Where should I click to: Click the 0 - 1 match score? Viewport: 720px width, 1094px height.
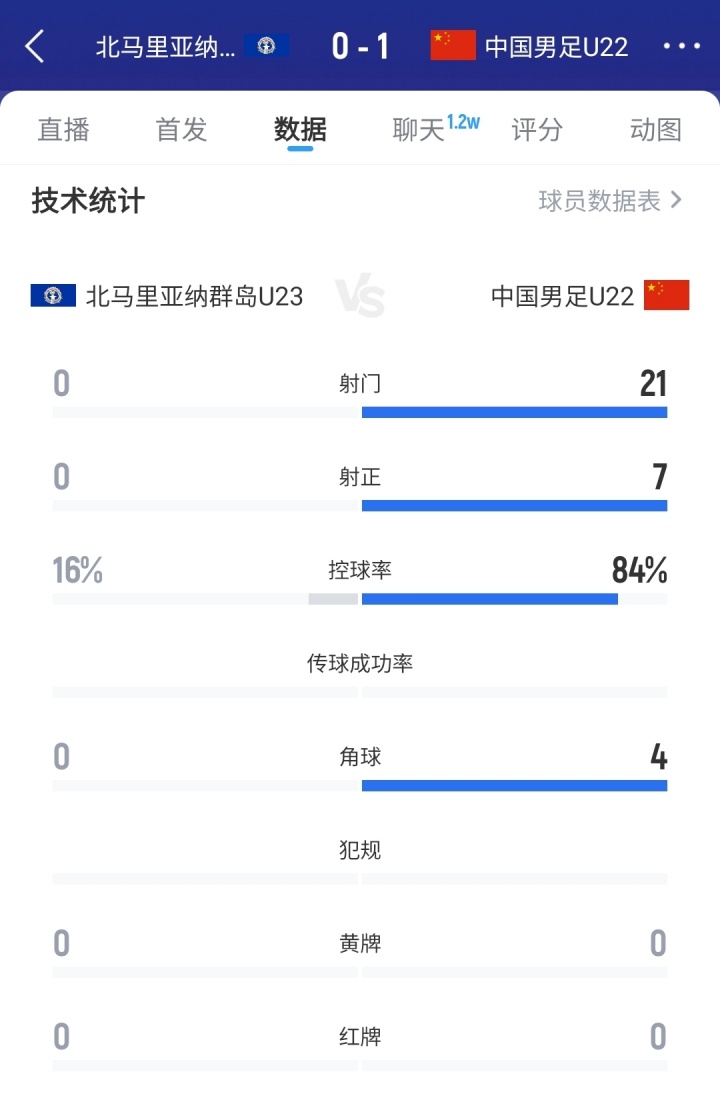(360, 45)
